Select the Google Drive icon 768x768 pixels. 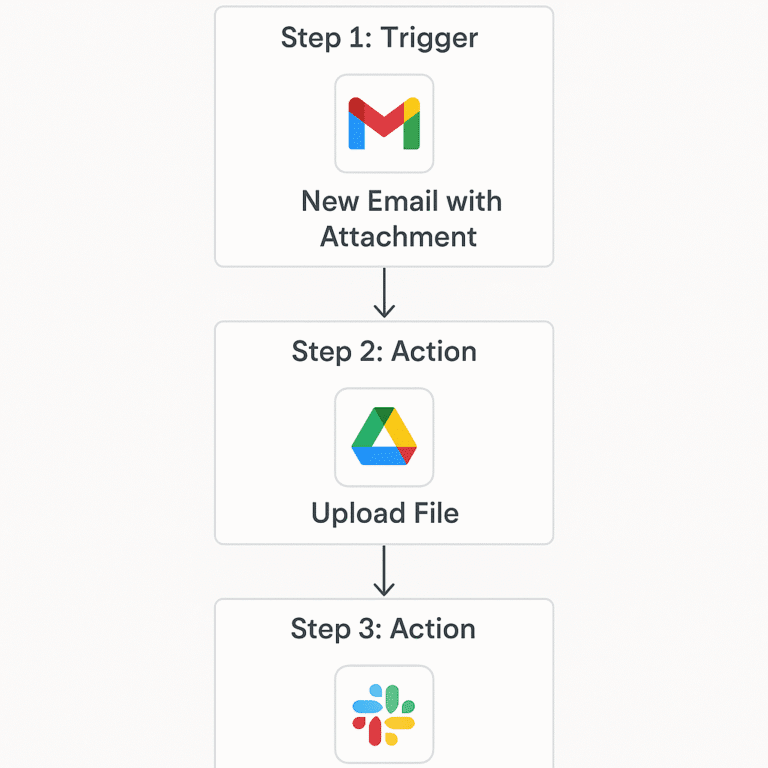tap(384, 437)
